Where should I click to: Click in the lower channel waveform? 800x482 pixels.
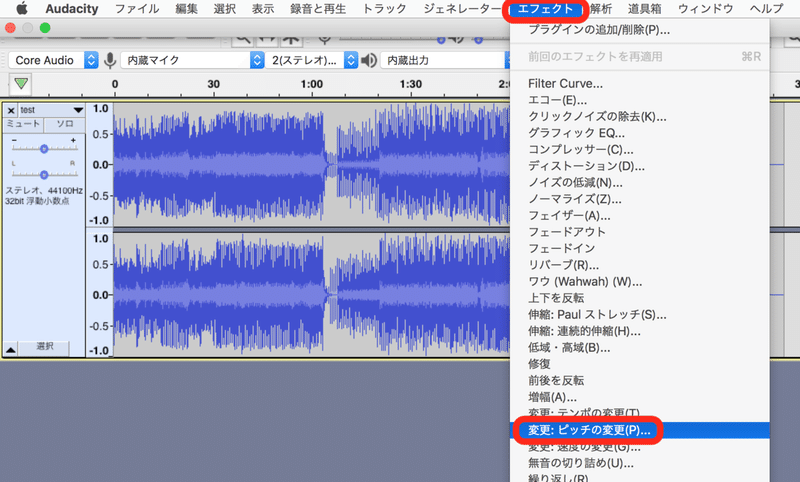click(x=311, y=295)
